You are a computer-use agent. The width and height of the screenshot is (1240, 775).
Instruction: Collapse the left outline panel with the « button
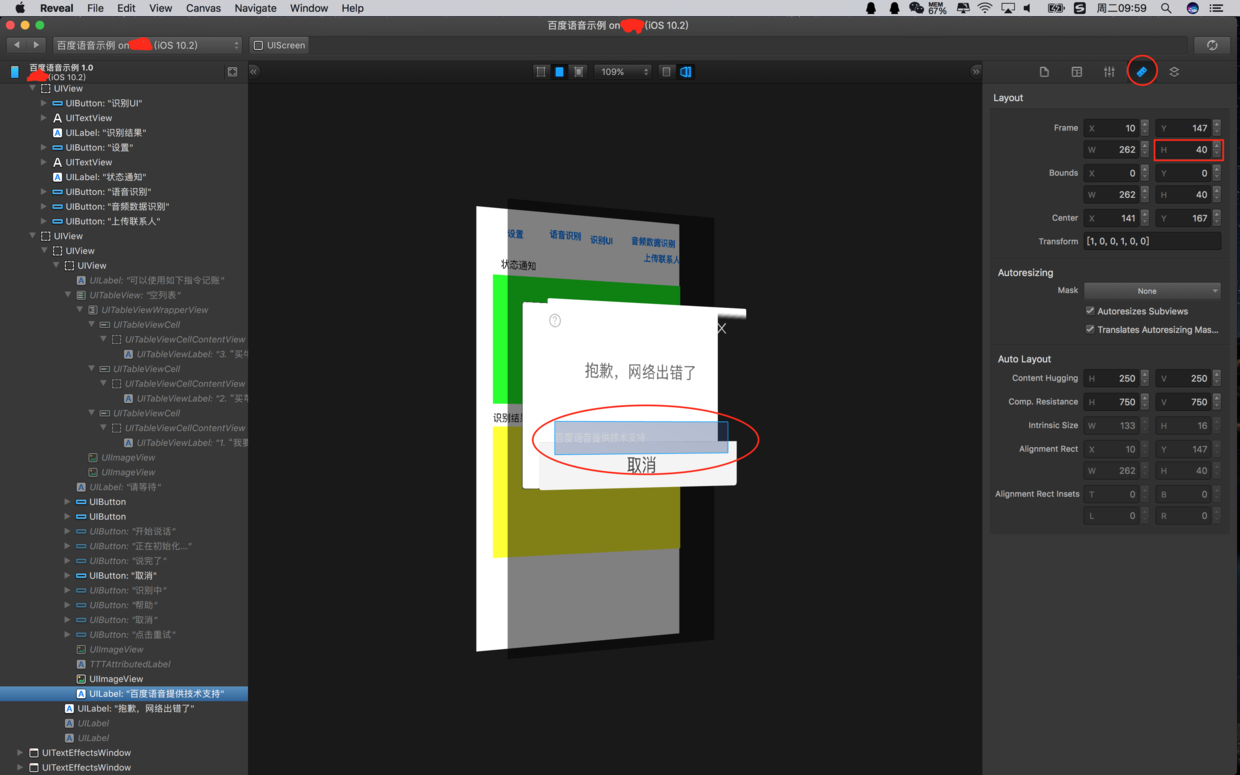click(x=254, y=71)
